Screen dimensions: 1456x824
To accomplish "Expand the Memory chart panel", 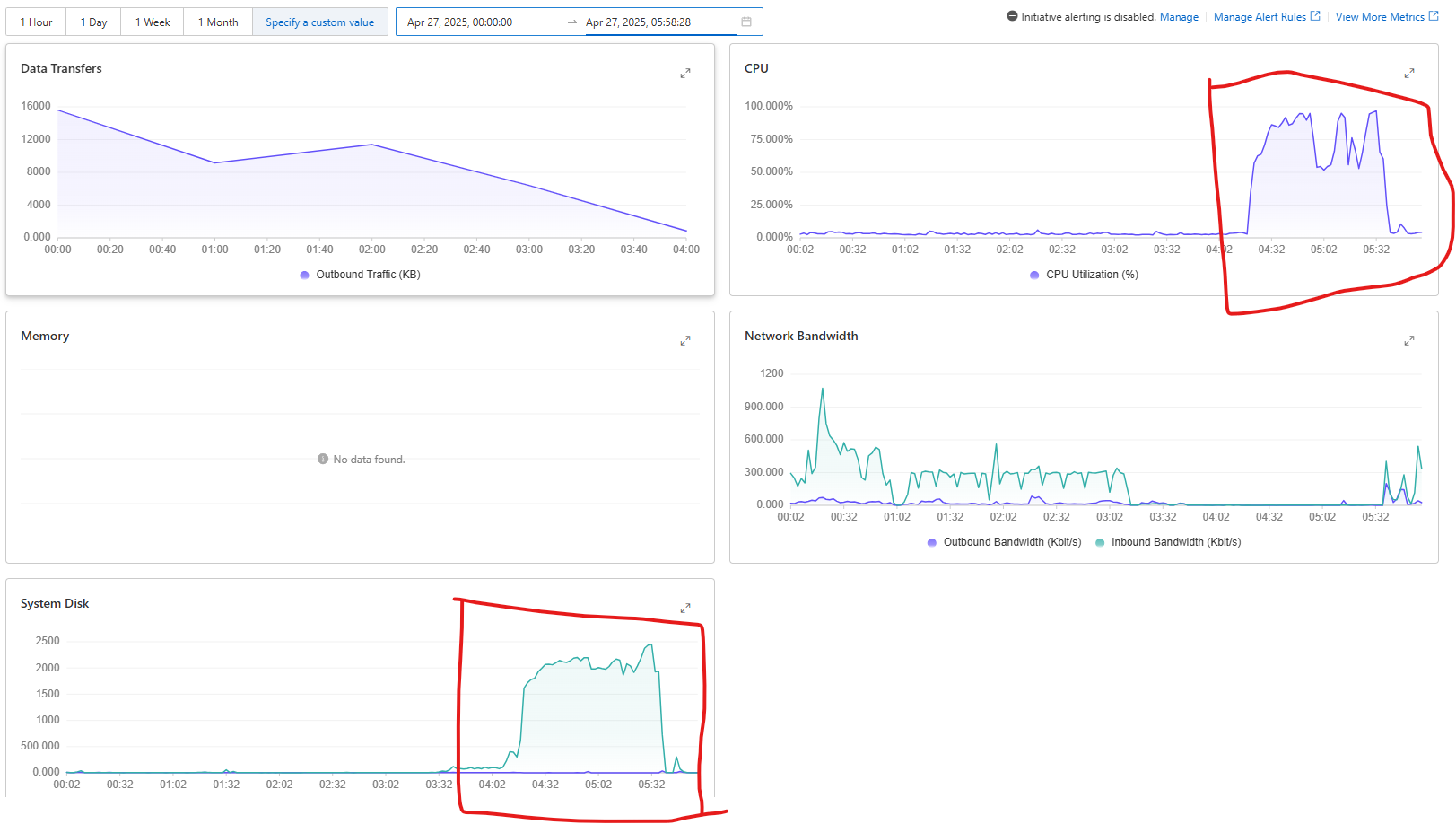I will (685, 340).
